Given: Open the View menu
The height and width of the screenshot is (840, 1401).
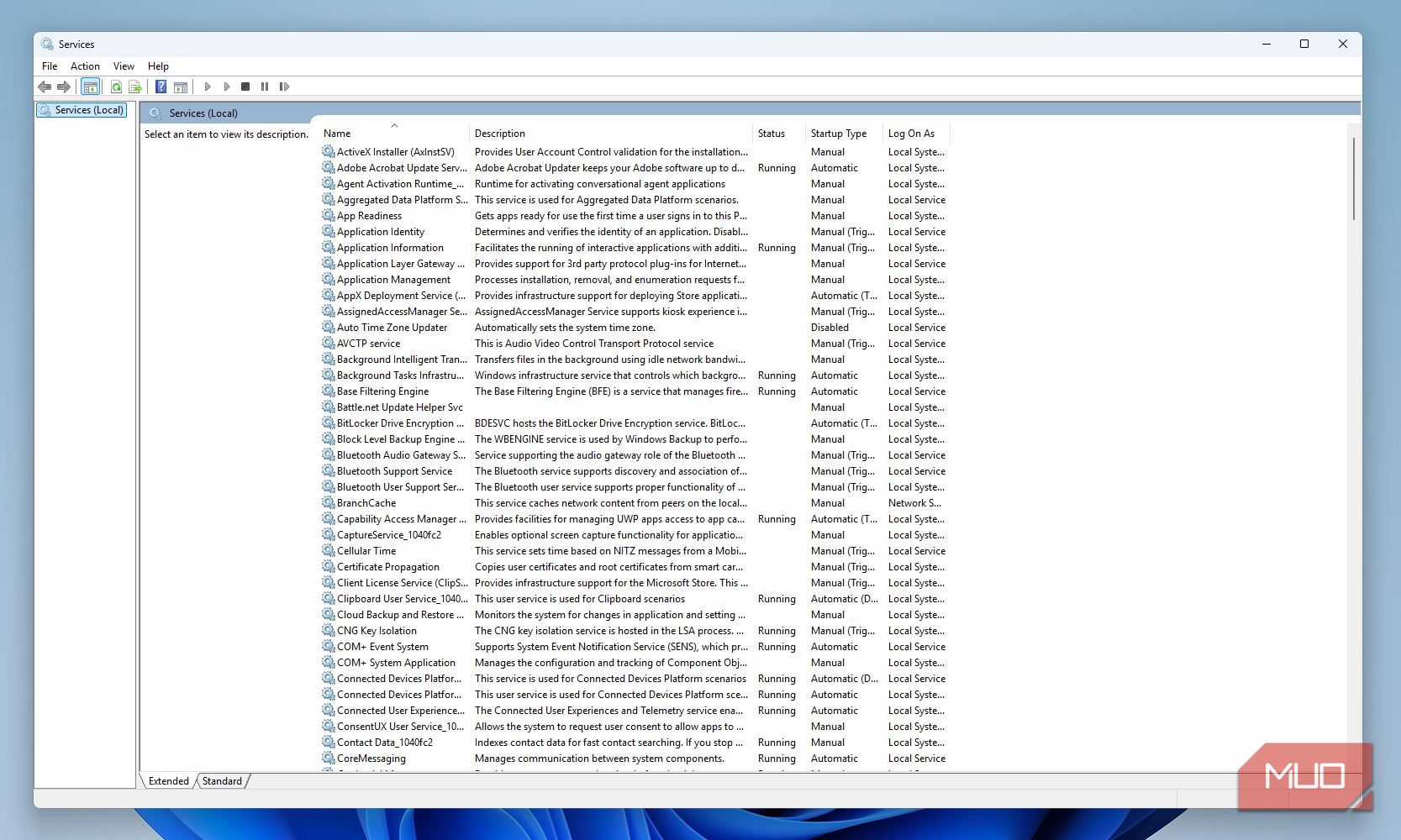Looking at the screenshot, I should point(124,66).
